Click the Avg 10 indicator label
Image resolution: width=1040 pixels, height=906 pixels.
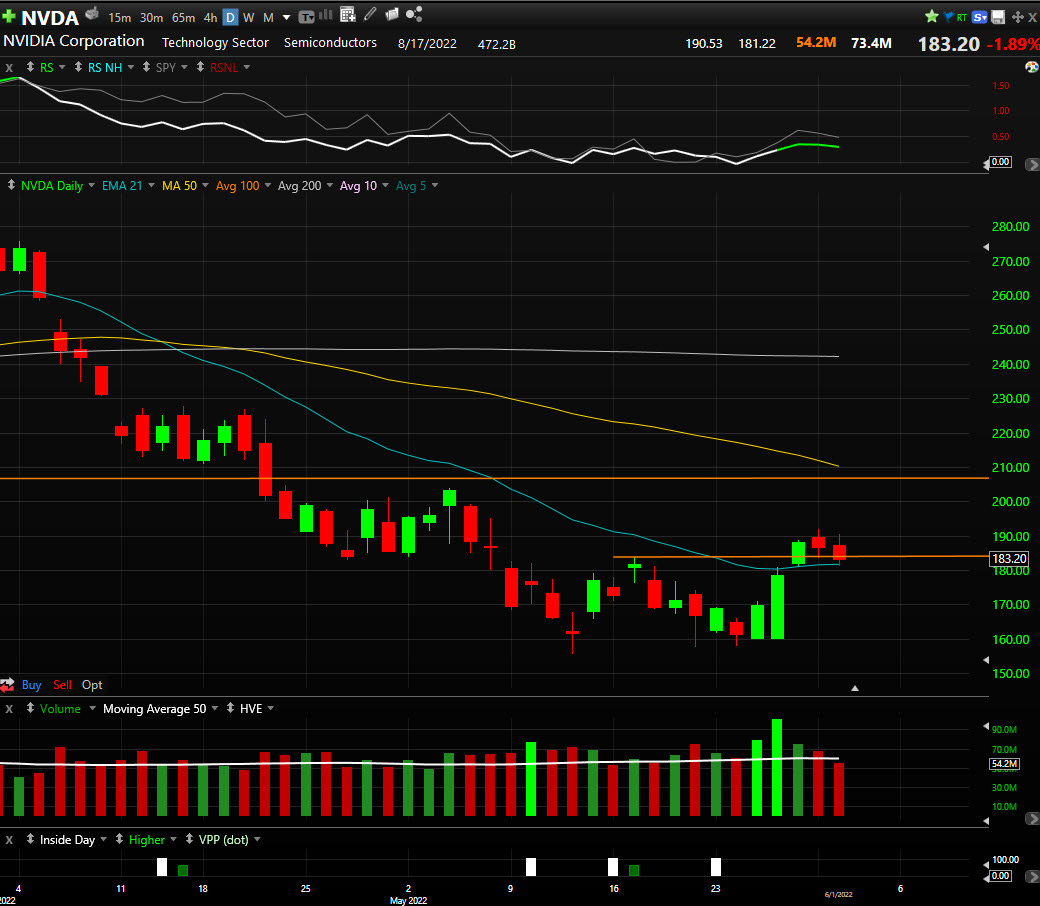click(x=358, y=186)
